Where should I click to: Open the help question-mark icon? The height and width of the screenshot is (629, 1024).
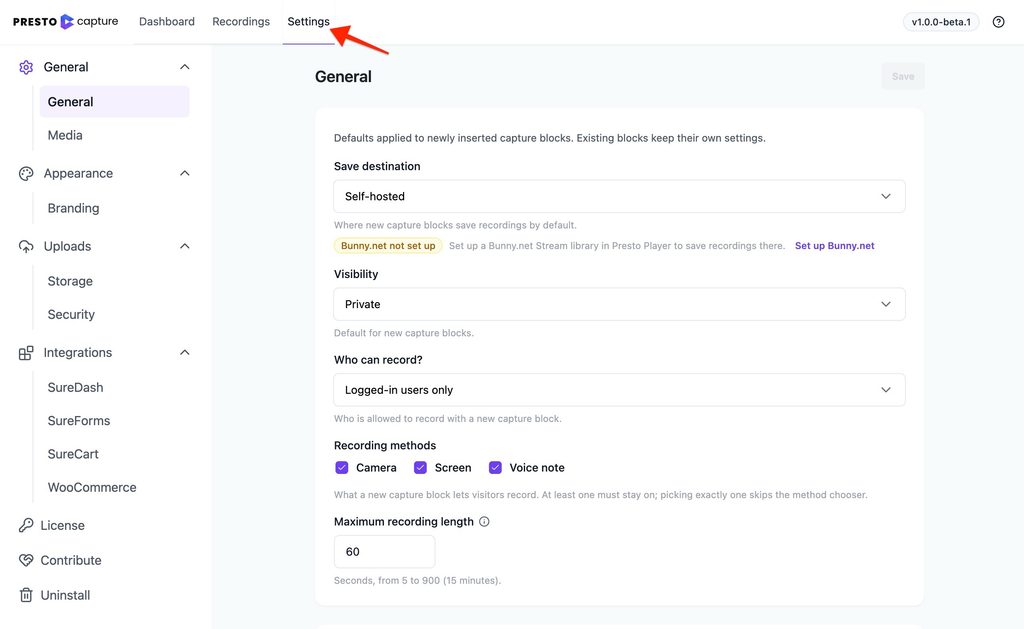click(x=999, y=22)
